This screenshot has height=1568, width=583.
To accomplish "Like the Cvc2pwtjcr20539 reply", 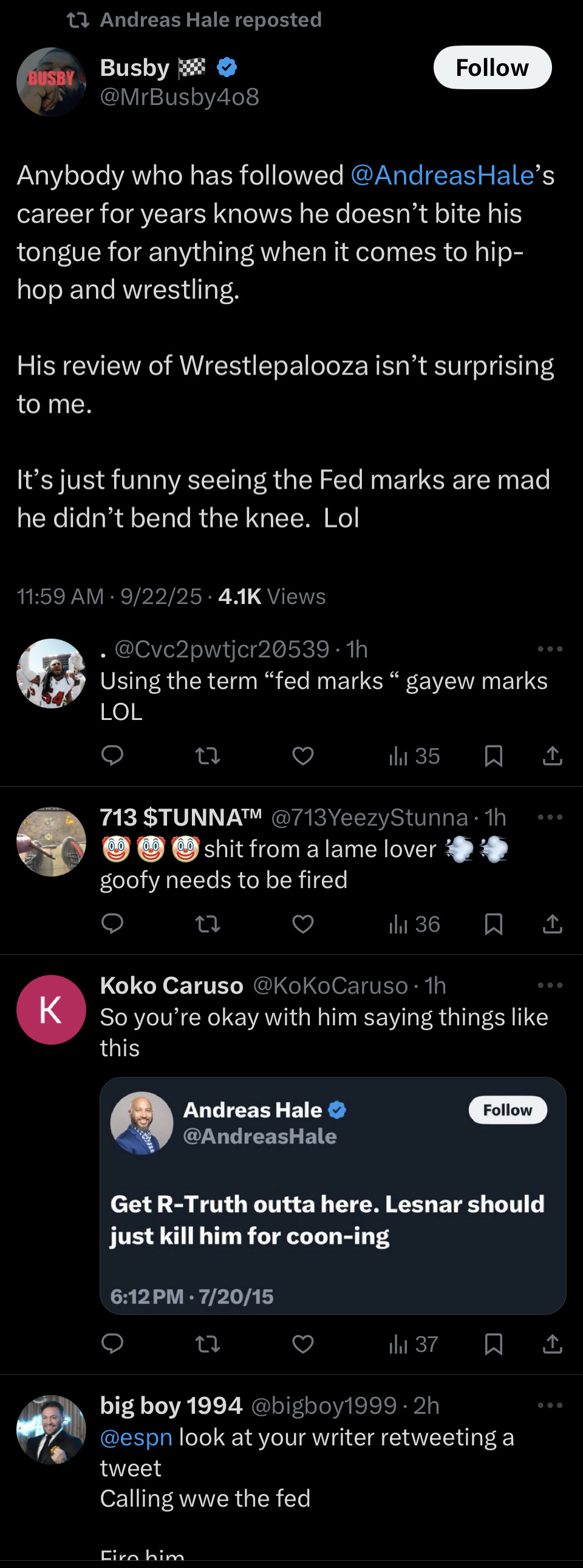I will click(x=303, y=756).
